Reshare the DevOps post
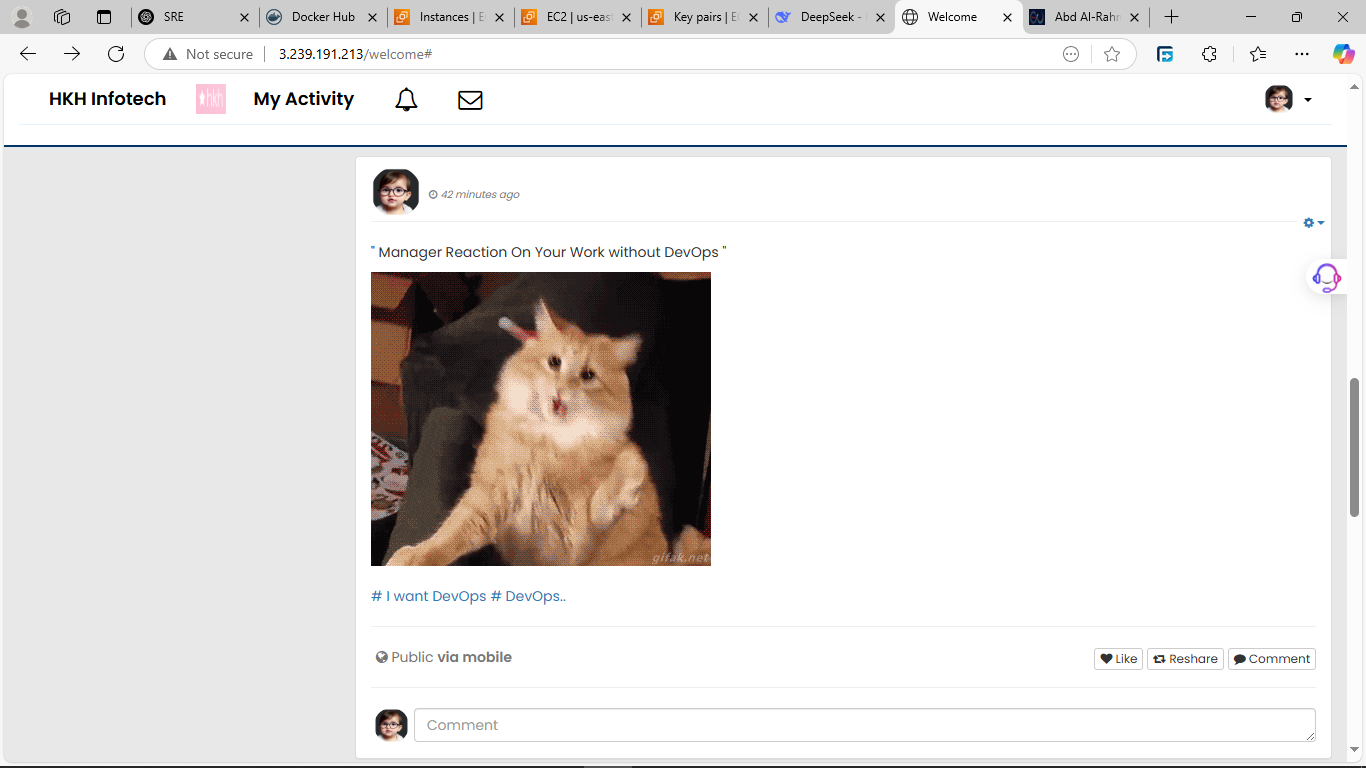 click(1185, 659)
